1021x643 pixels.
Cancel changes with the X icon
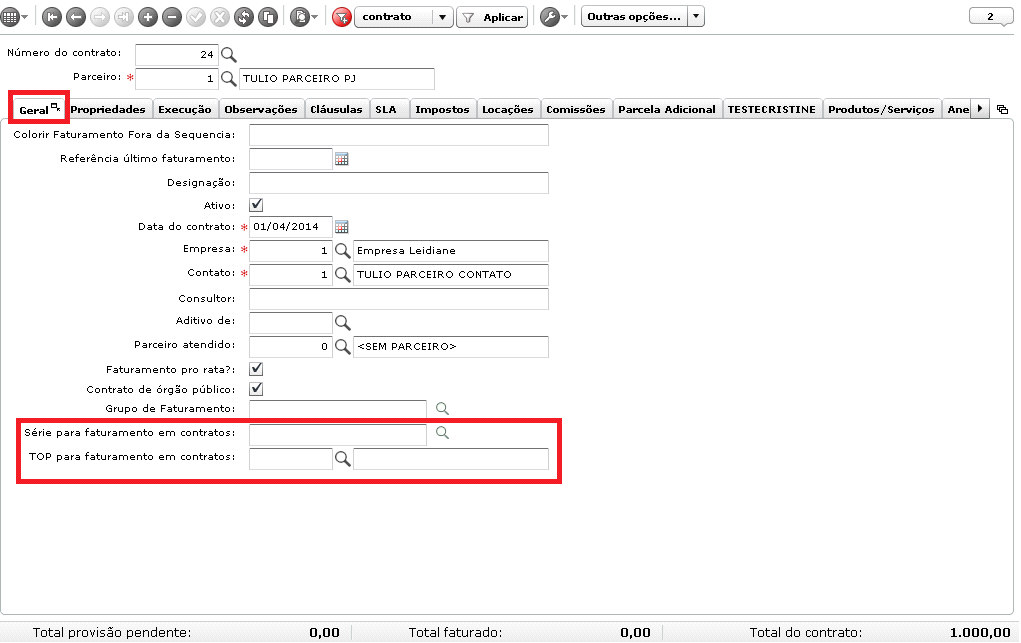point(220,17)
